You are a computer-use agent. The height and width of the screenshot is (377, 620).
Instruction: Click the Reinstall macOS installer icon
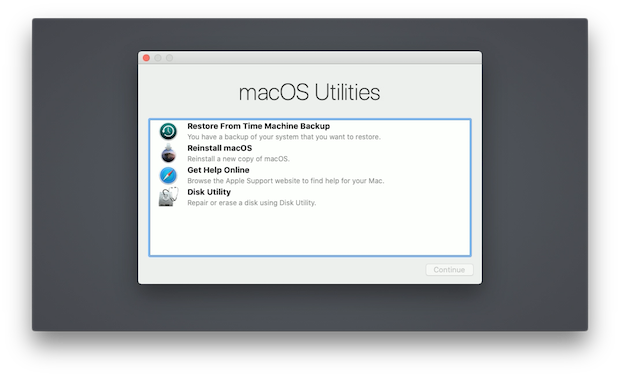point(168,153)
